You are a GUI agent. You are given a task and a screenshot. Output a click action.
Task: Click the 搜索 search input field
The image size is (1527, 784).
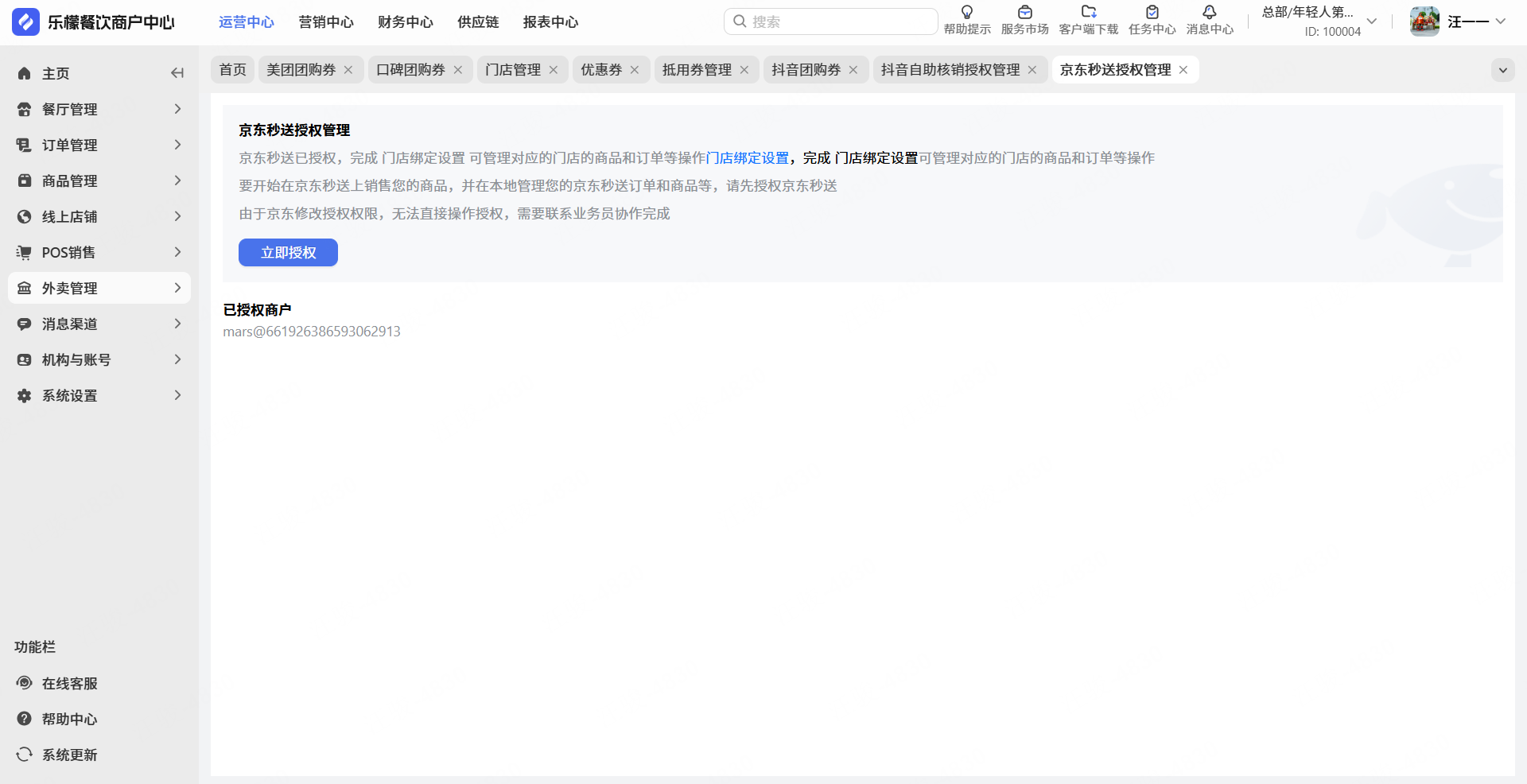(831, 21)
